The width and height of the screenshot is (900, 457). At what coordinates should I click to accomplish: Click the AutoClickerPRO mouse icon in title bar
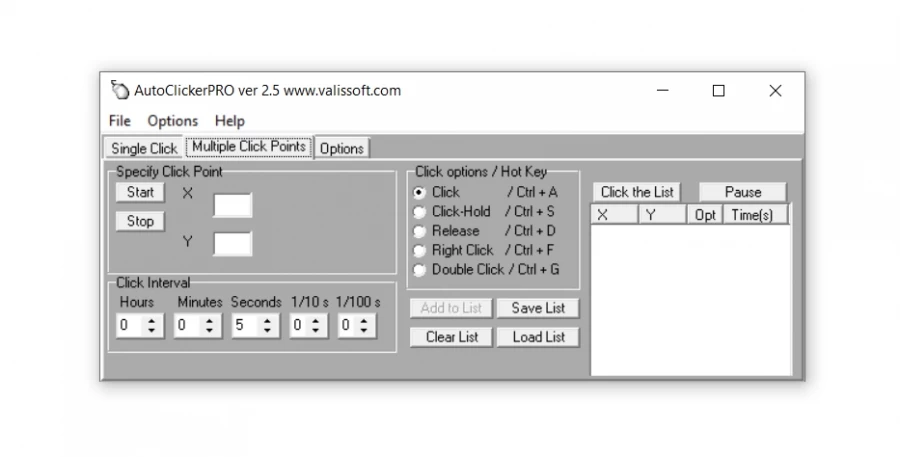coord(119,90)
